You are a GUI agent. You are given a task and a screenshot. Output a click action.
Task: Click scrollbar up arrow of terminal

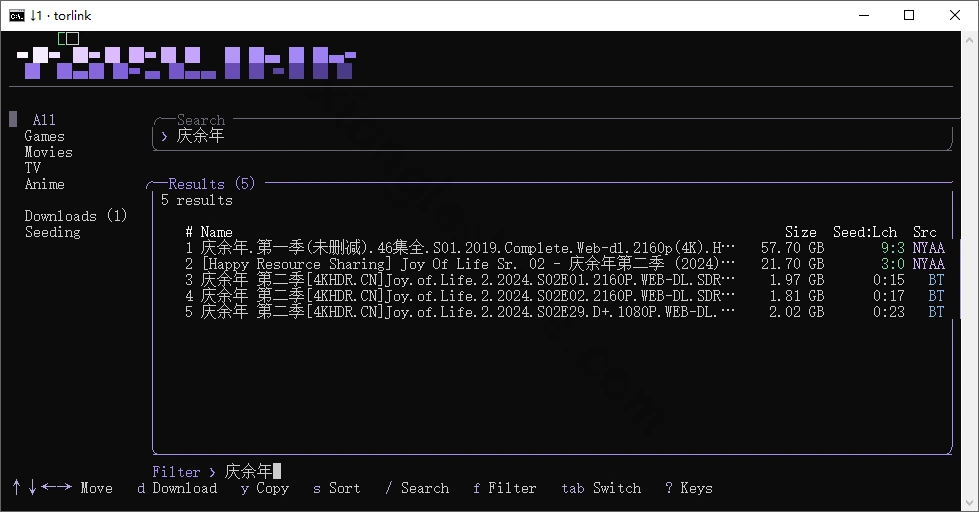coord(969,40)
